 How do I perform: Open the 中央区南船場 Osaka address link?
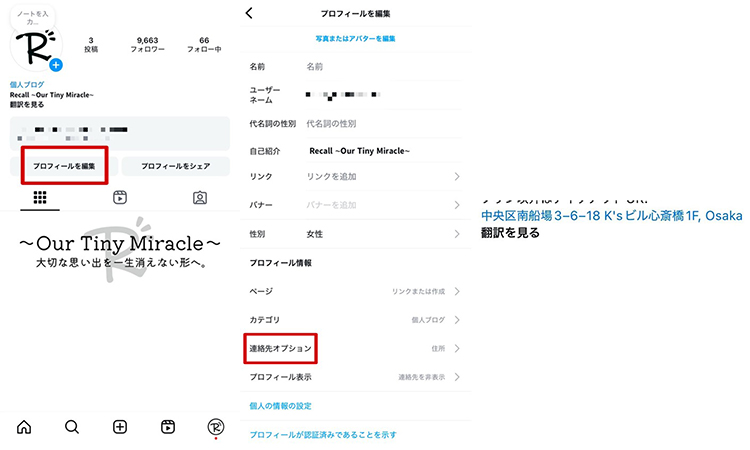(612, 216)
